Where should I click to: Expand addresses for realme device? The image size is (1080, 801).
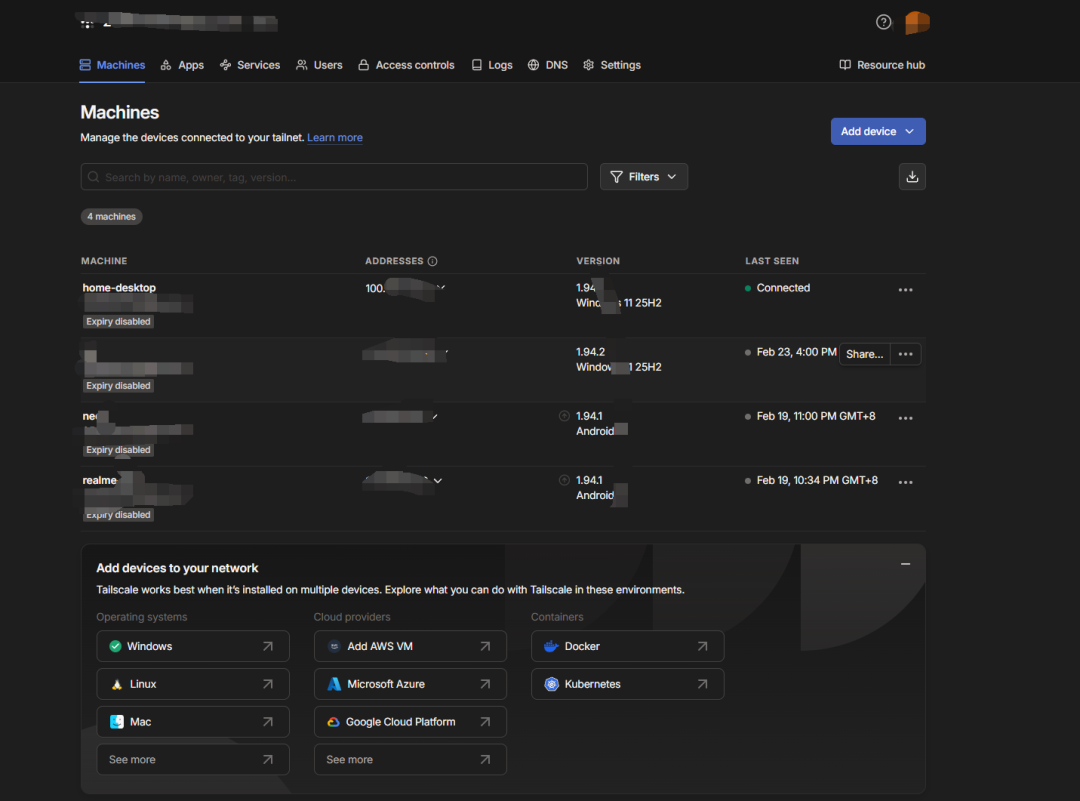[x=437, y=481]
